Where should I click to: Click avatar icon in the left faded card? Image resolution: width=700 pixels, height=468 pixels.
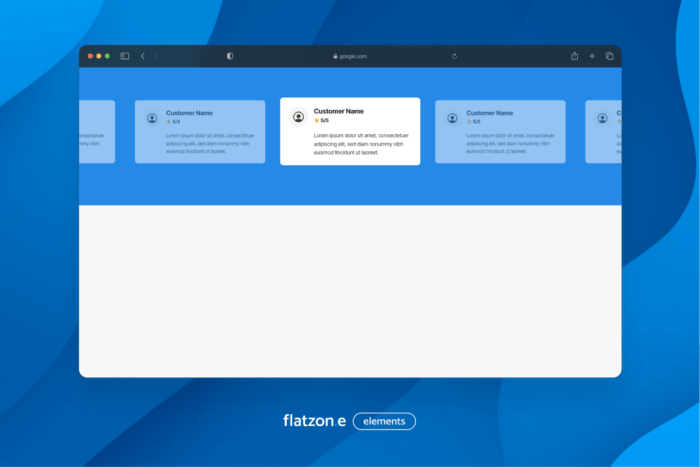tap(152, 118)
